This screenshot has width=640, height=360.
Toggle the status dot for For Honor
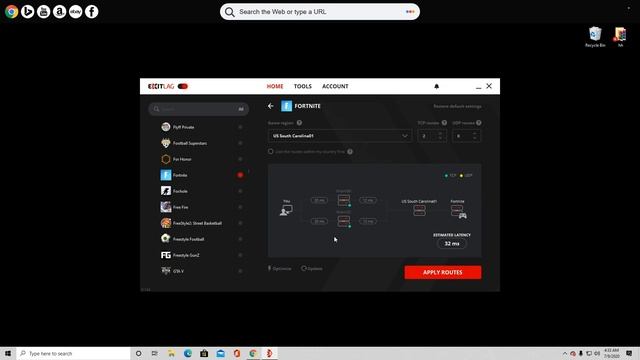click(240, 159)
